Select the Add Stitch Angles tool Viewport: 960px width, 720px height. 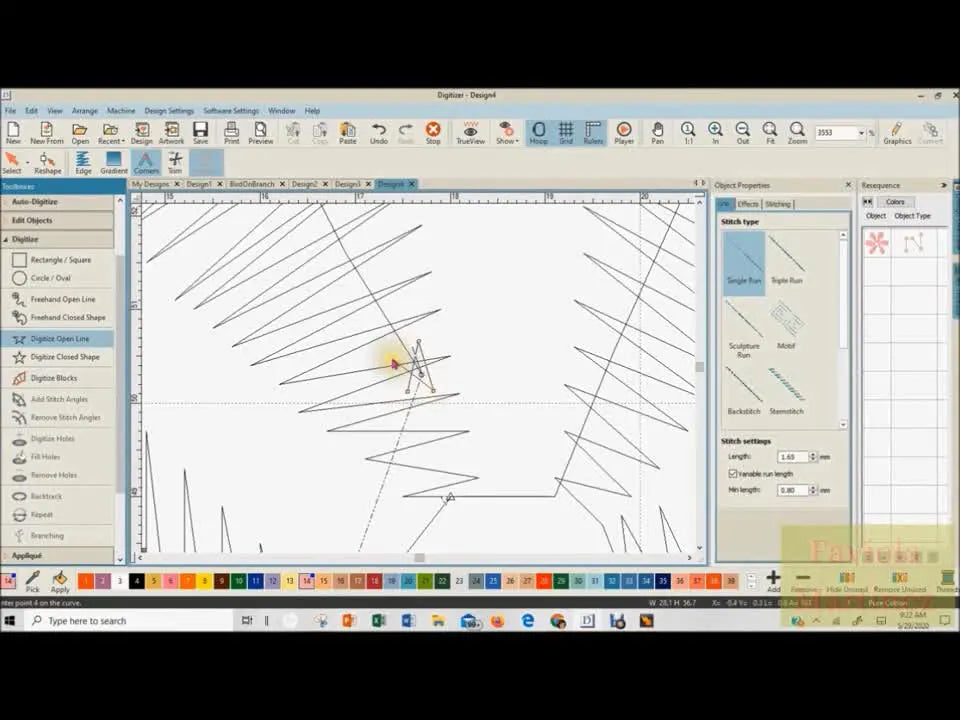tap(60, 398)
